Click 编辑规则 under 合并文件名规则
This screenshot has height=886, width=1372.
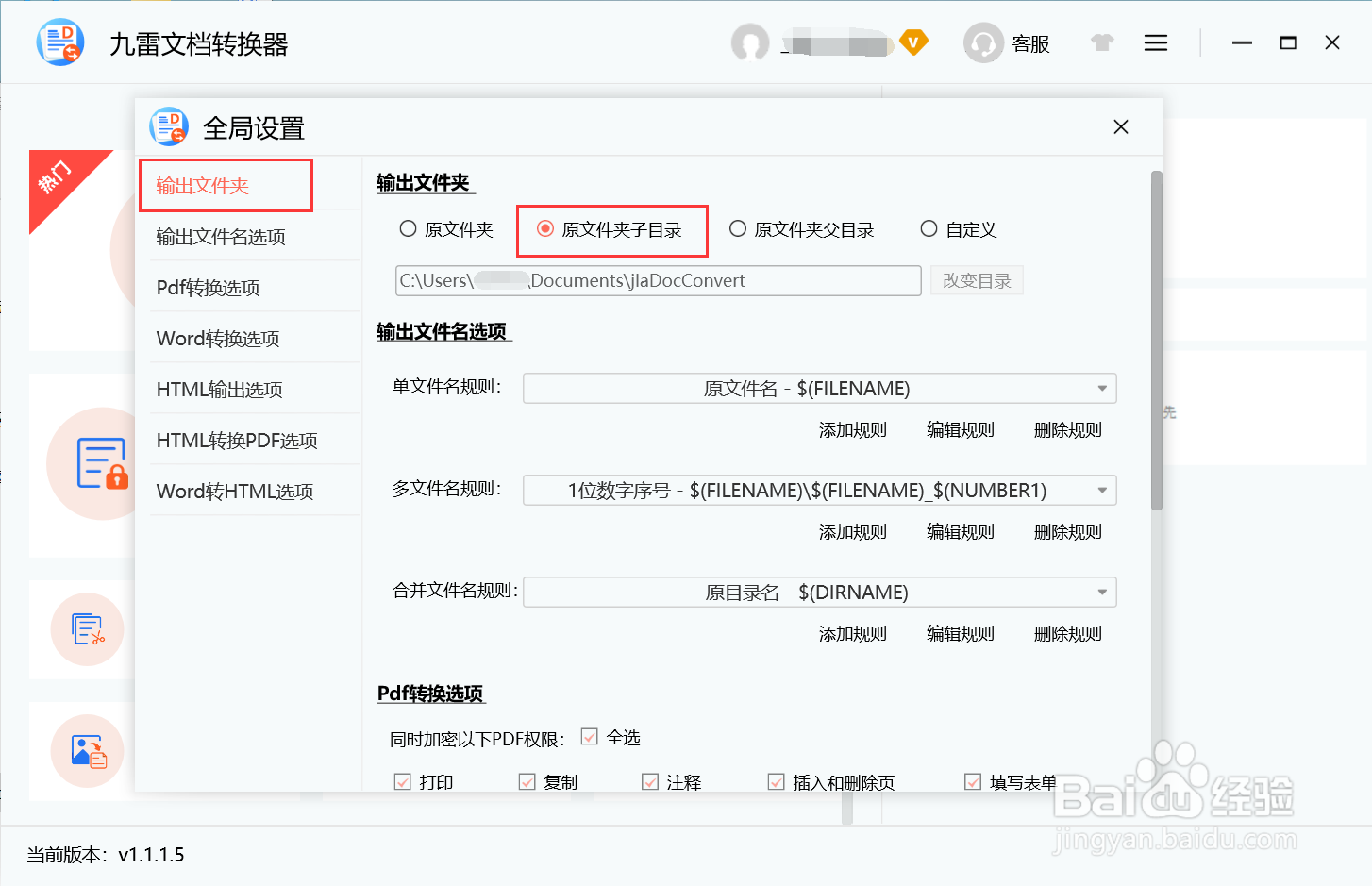pos(961,634)
